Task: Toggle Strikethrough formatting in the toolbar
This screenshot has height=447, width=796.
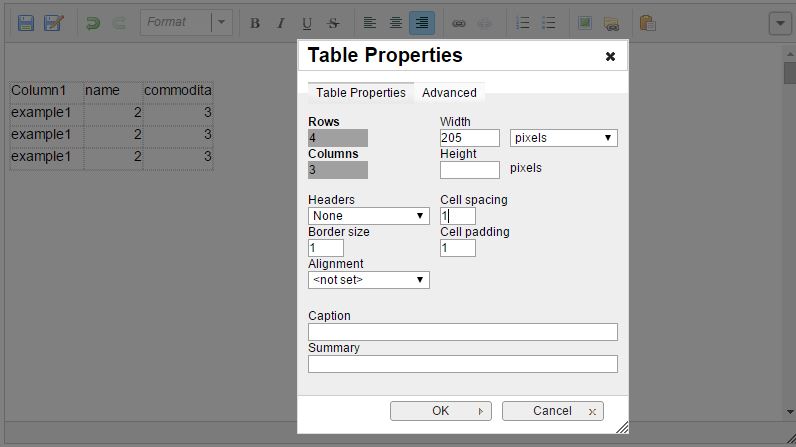Action: pyautogui.click(x=333, y=23)
